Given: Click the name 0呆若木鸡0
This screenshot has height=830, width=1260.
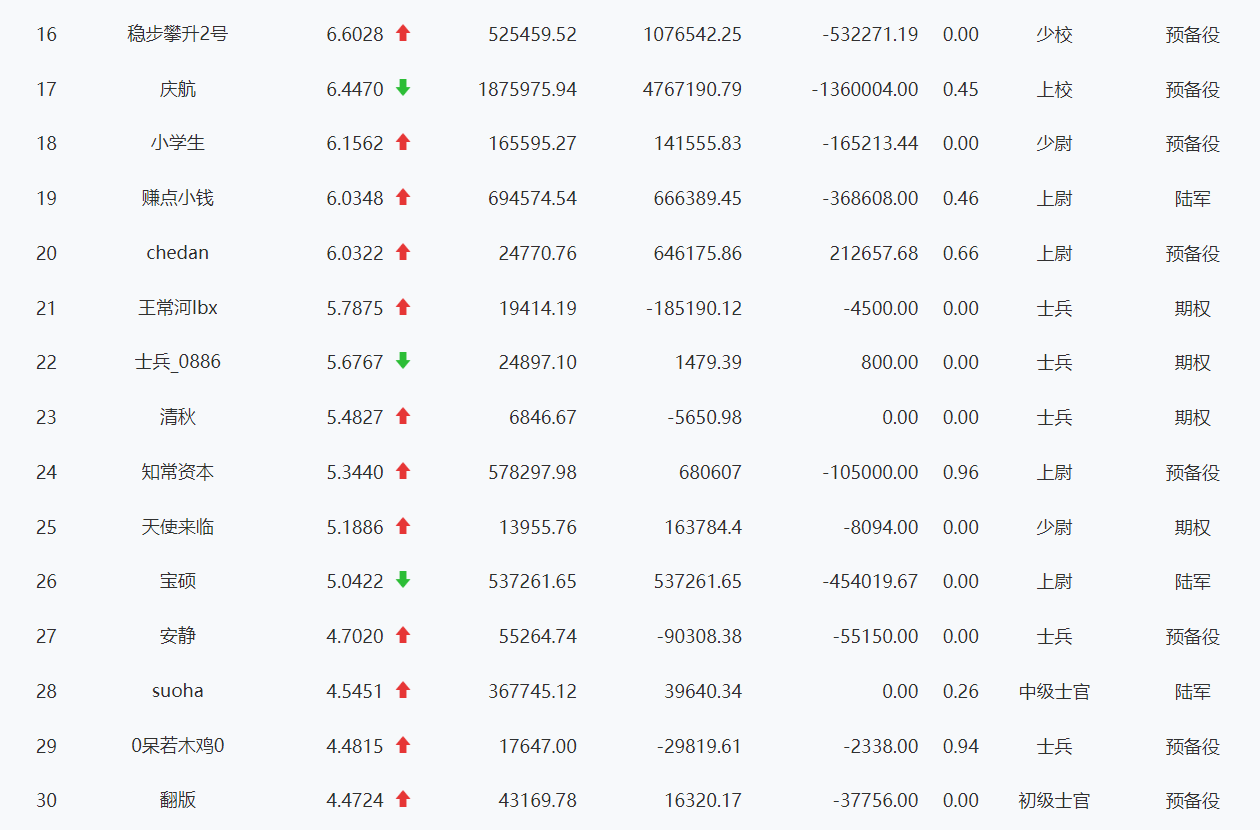Looking at the screenshot, I should tap(178, 746).
